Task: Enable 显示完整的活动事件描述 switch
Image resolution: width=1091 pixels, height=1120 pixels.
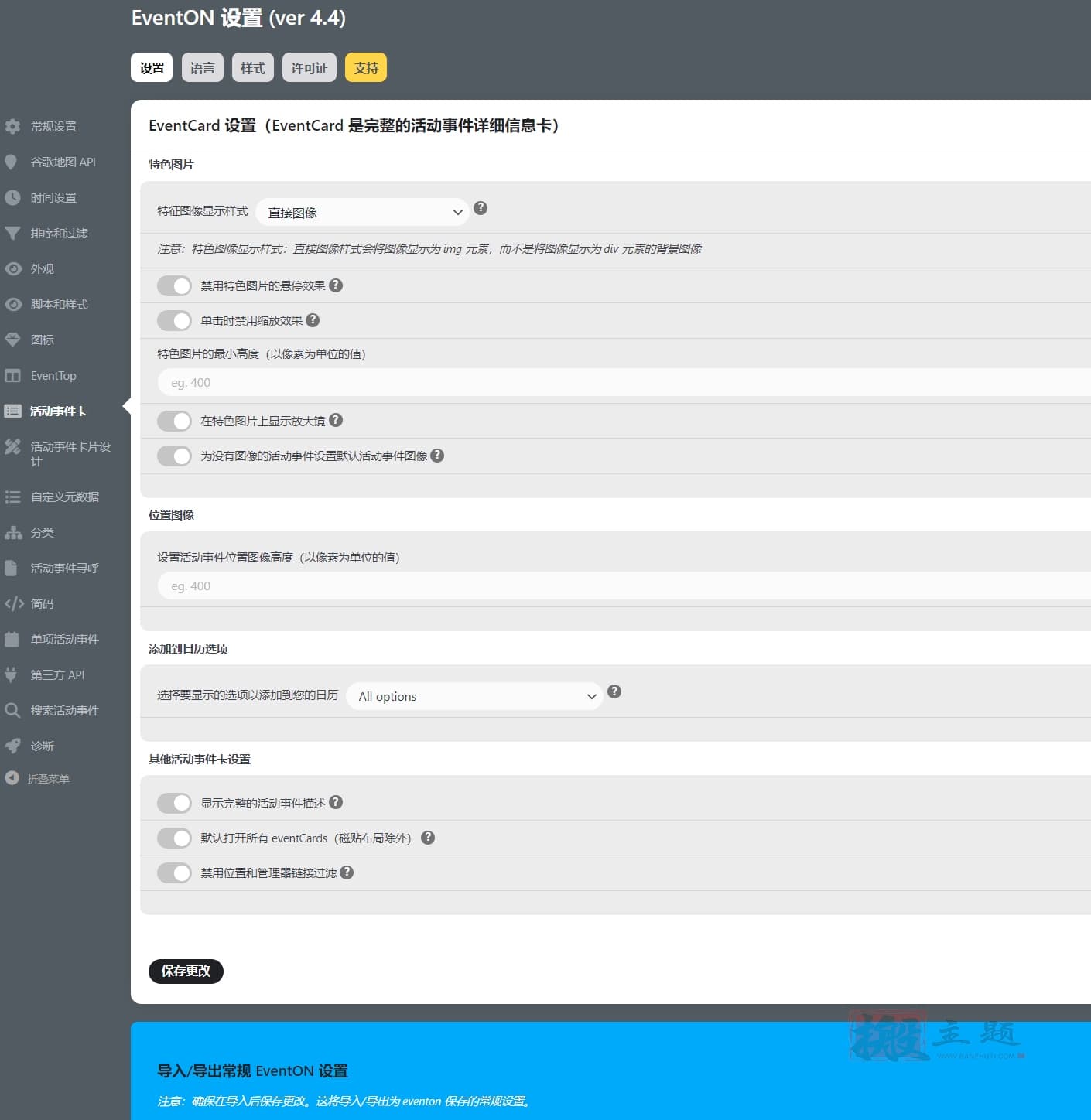Action: [x=174, y=803]
